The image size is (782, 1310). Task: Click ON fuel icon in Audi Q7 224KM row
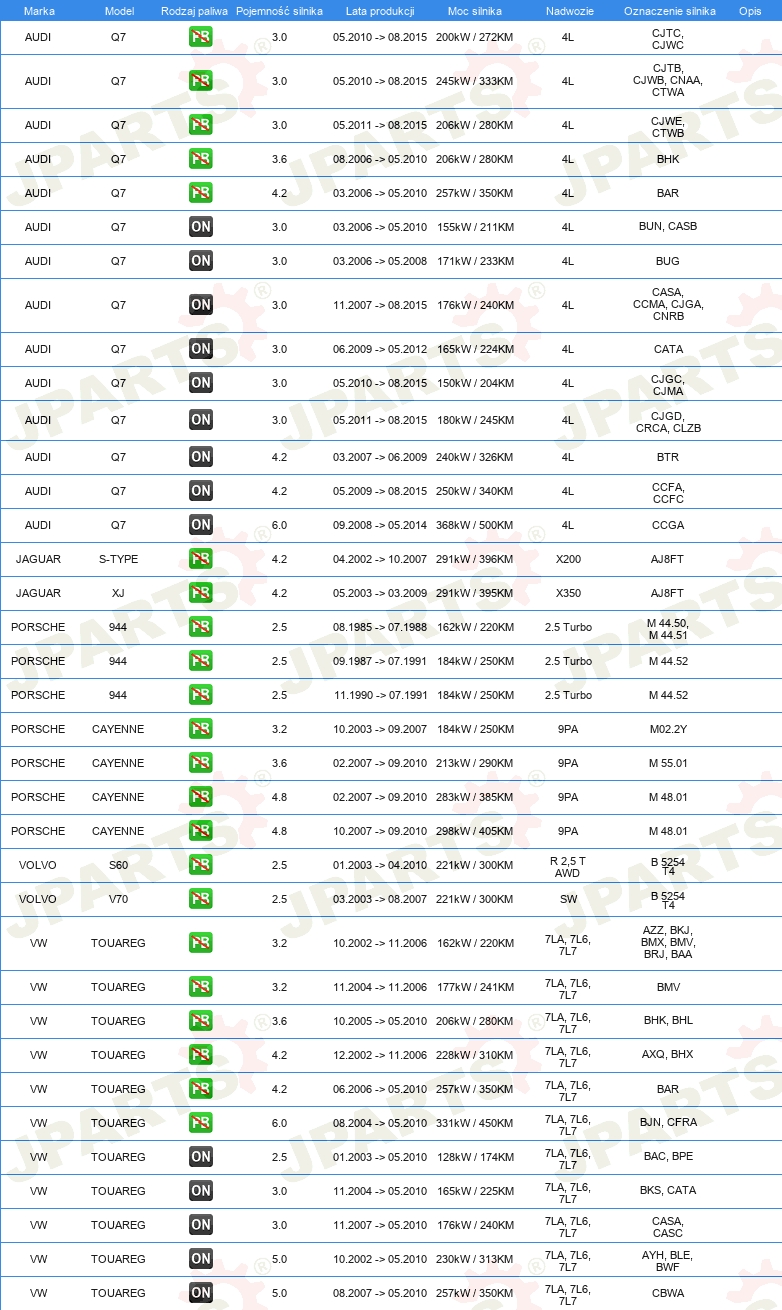pos(201,349)
